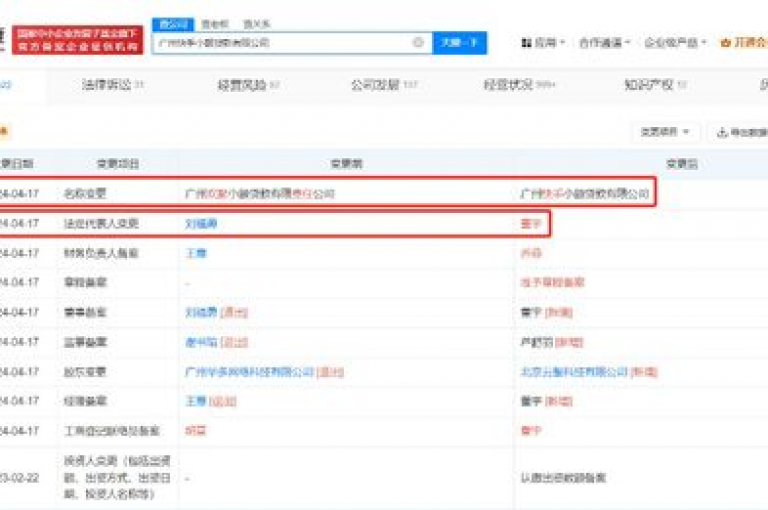Click the 变更前 column header
Image resolution: width=768 pixels, height=510 pixels.
[x=346, y=164]
